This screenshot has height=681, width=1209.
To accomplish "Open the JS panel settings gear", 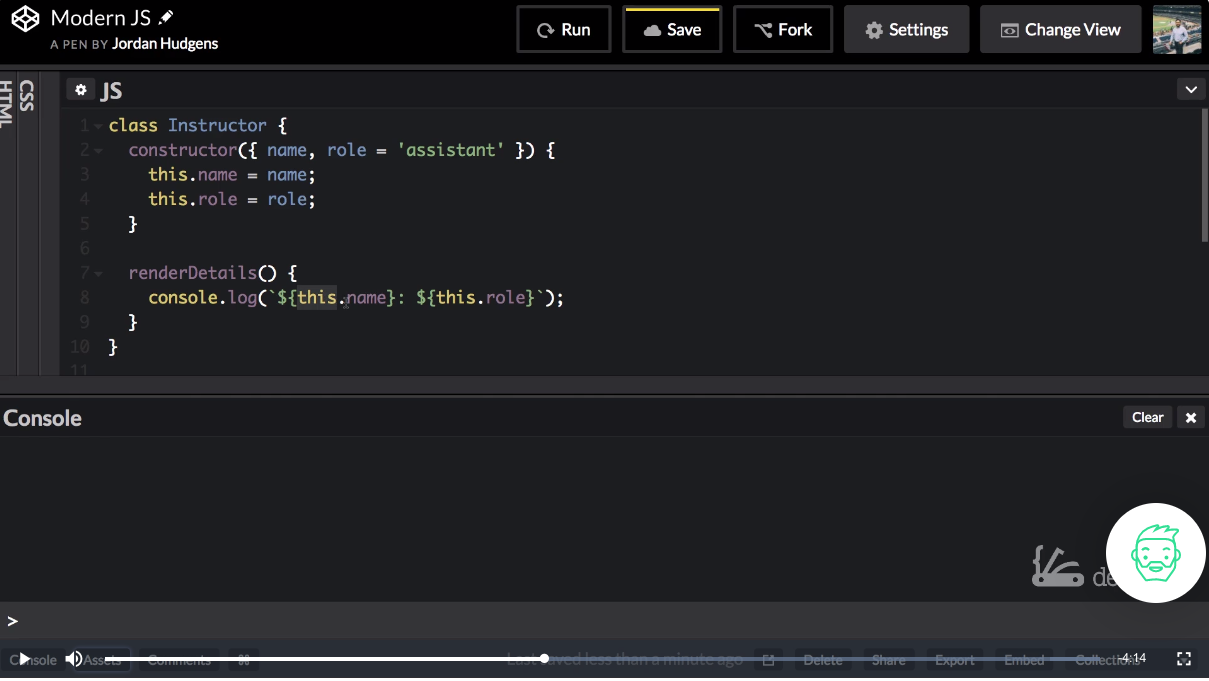I will (x=80, y=89).
